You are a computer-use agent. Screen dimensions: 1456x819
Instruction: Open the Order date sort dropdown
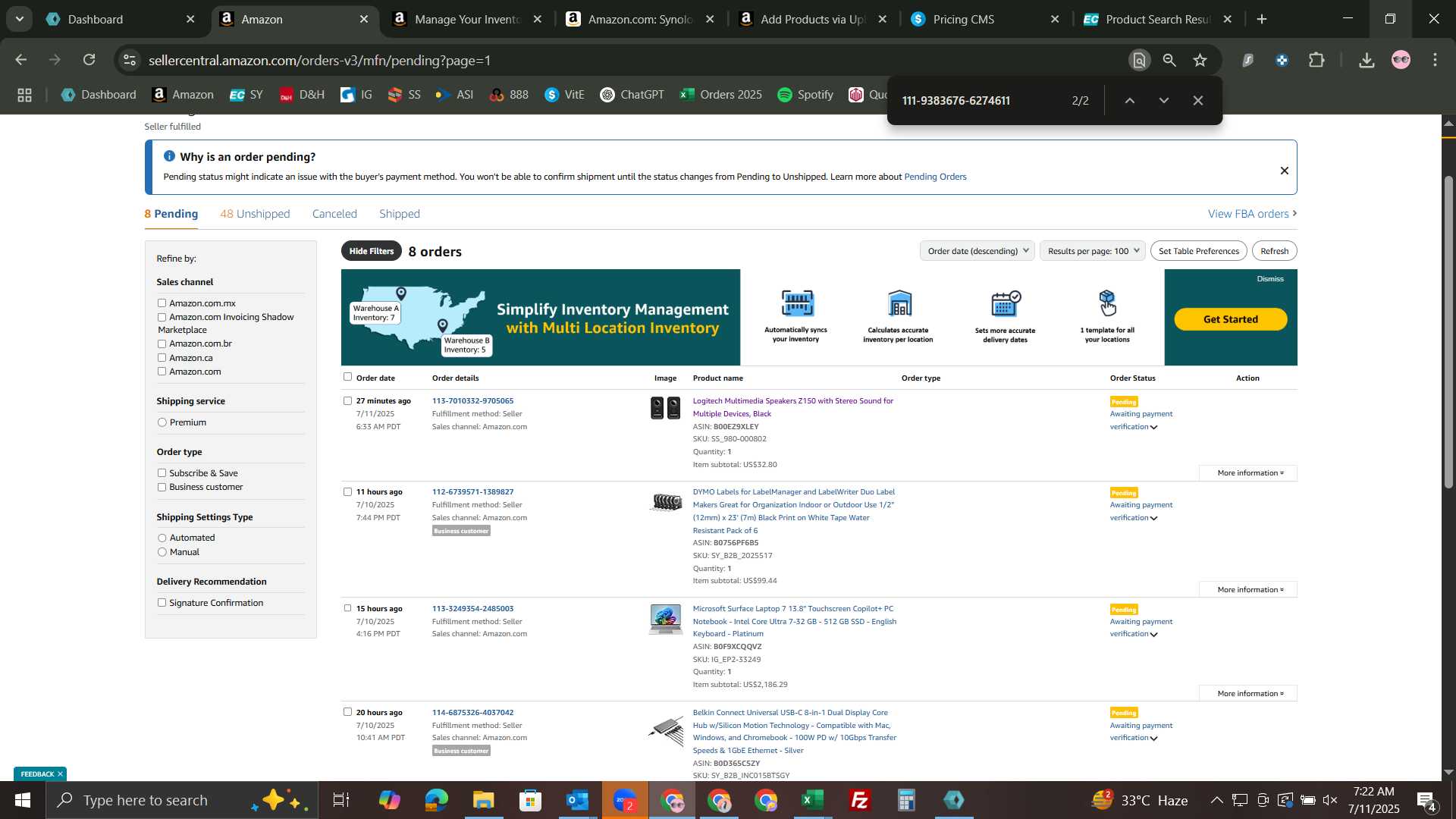click(977, 251)
